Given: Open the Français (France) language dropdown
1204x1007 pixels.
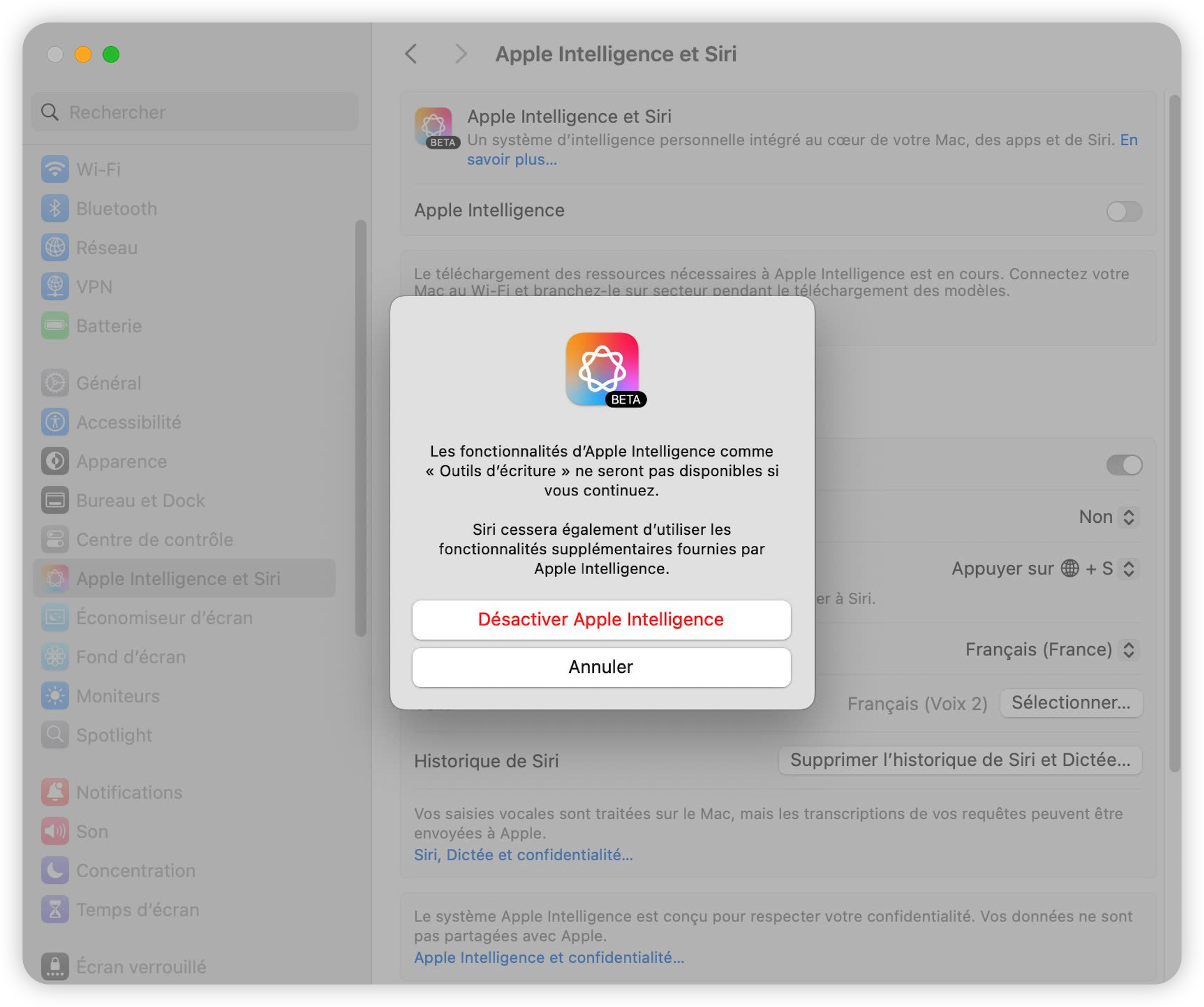Looking at the screenshot, I should pyautogui.click(x=1051, y=650).
